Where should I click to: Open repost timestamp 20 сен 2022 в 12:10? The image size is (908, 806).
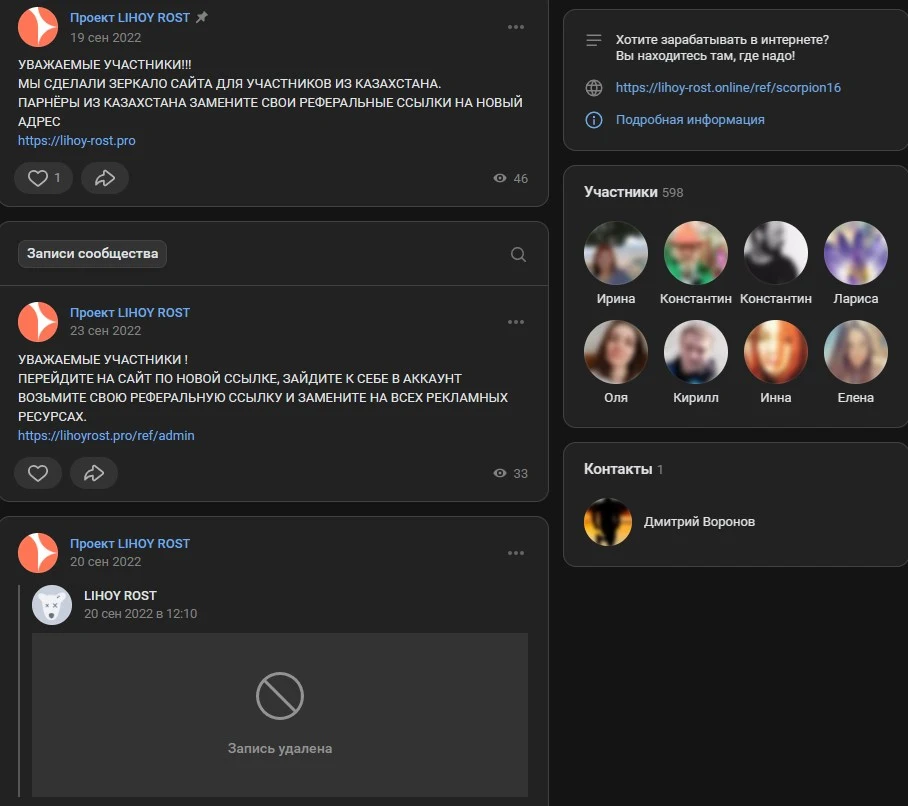140,614
